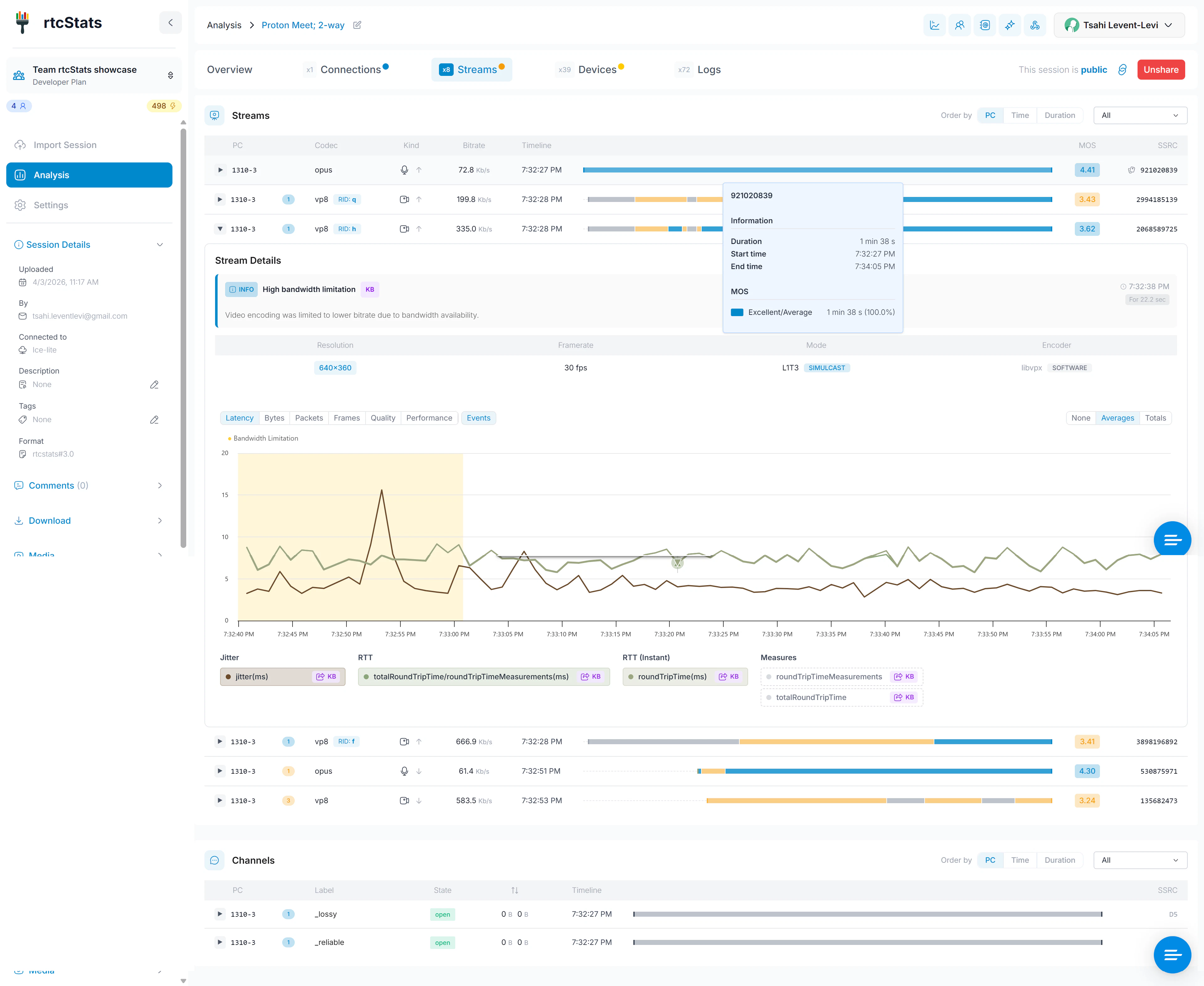Order streams by Duration
Viewport: 1204px width, 986px height.
pyautogui.click(x=1060, y=115)
